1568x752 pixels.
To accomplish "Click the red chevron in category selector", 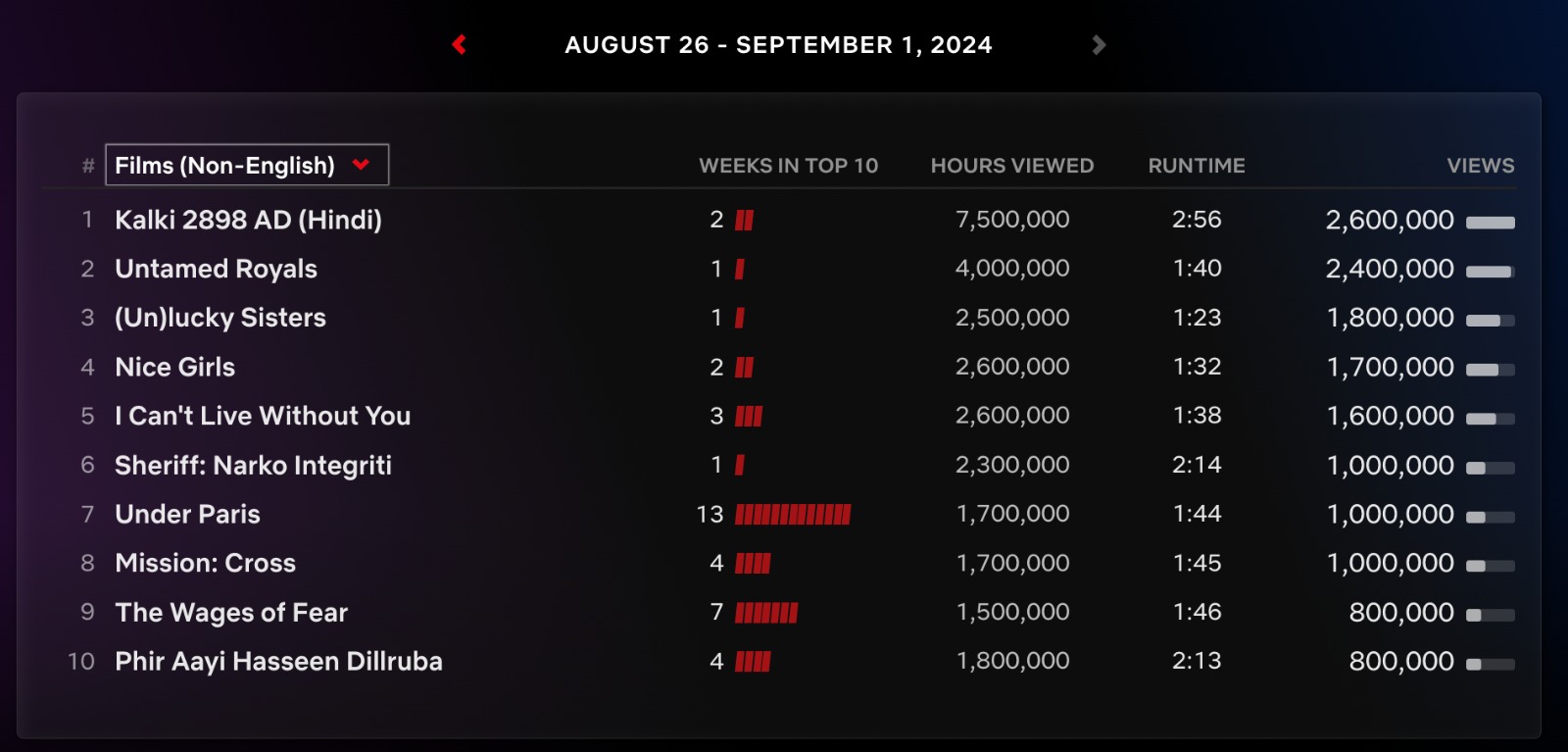I will 361,164.
